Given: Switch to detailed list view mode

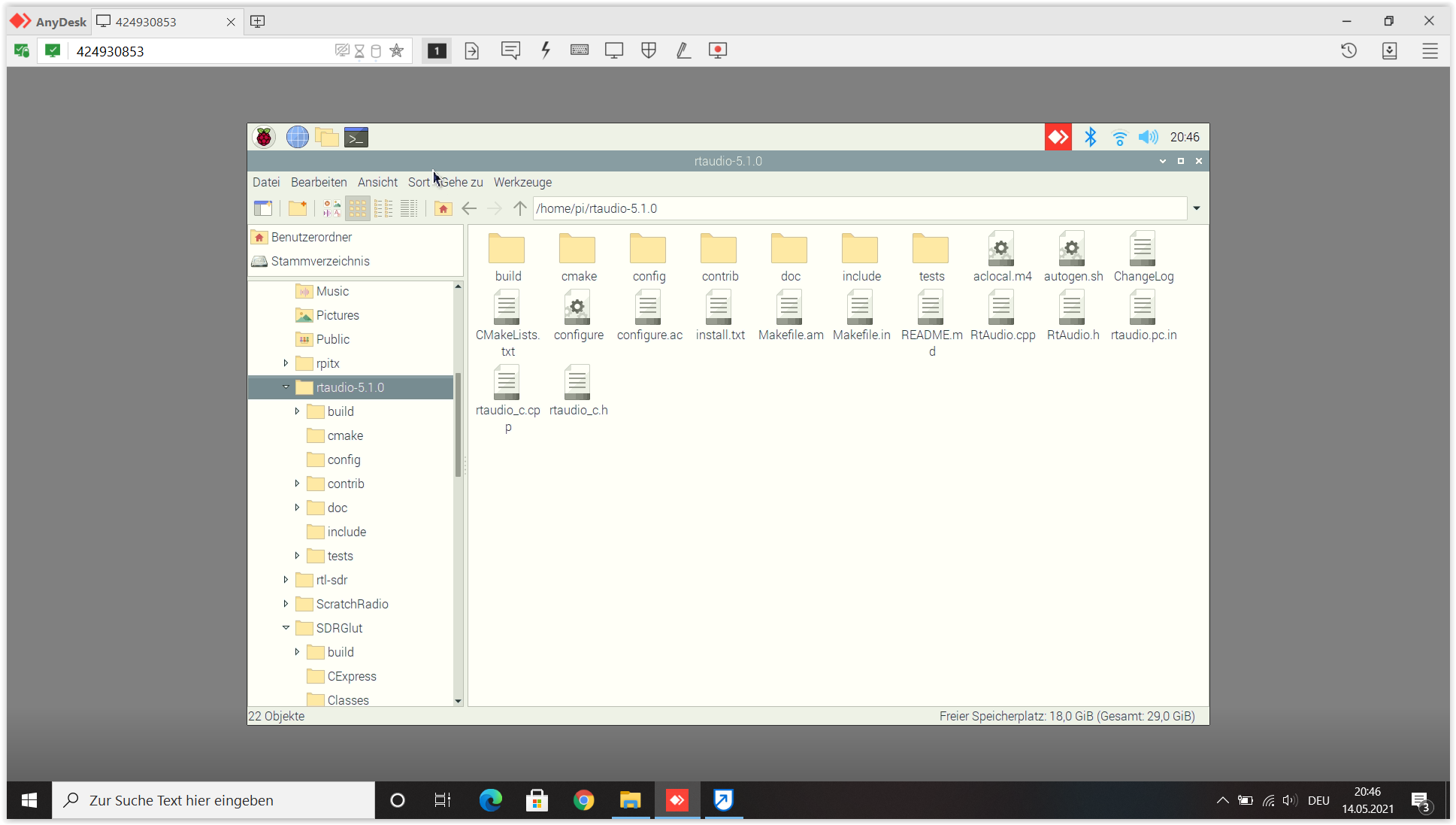Looking at the screenshot, I should click(x=409, y=208).
